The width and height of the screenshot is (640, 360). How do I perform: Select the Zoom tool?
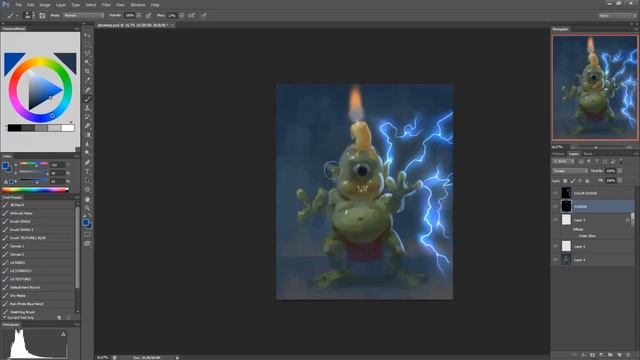pyautogui.click(x=87, y=208)
